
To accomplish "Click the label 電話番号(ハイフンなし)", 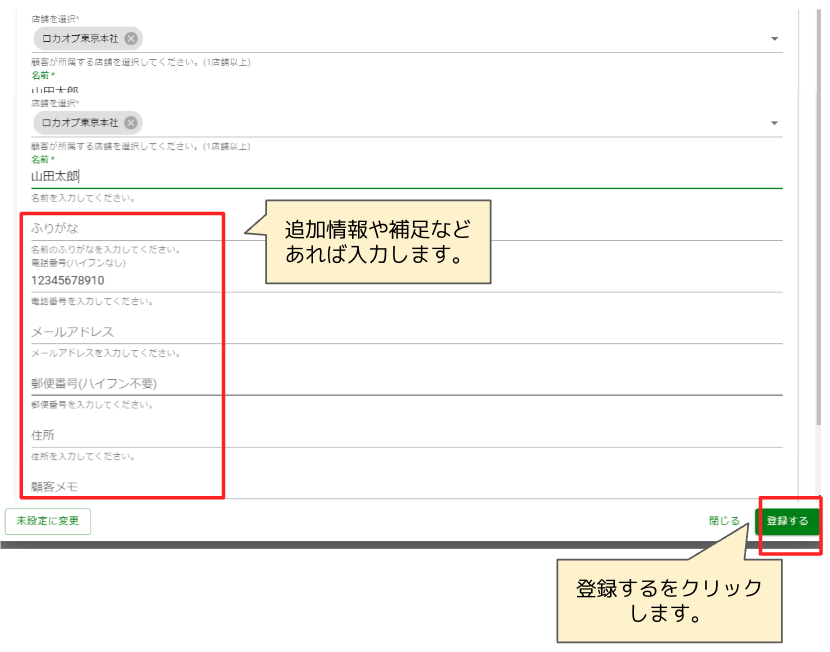I will click(x=78, y=262).
